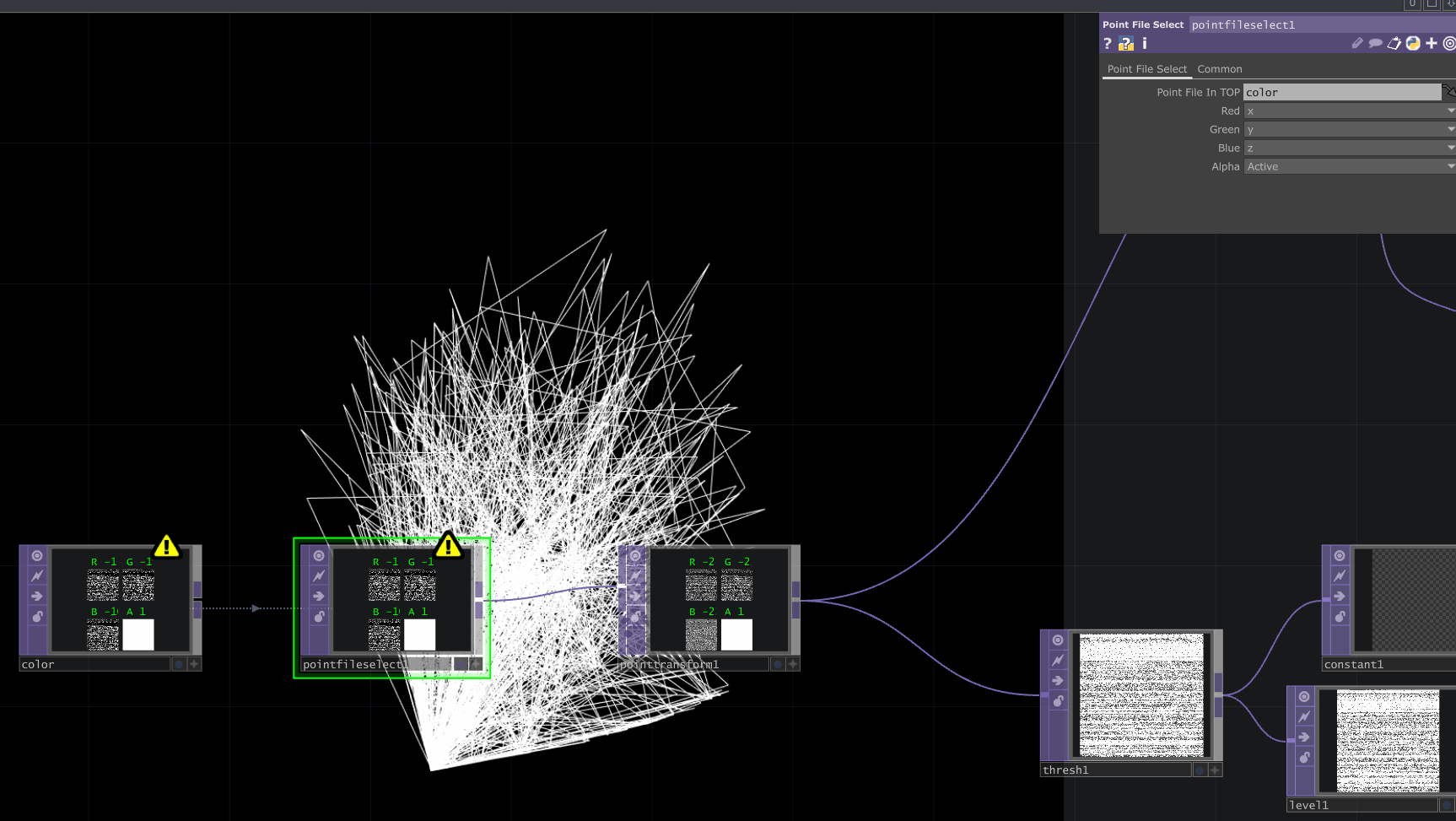Image resolution: width=1456 pixels, height=821 pixels.
Task: Open operator help question mark icon
Action: pos(1108,44)
